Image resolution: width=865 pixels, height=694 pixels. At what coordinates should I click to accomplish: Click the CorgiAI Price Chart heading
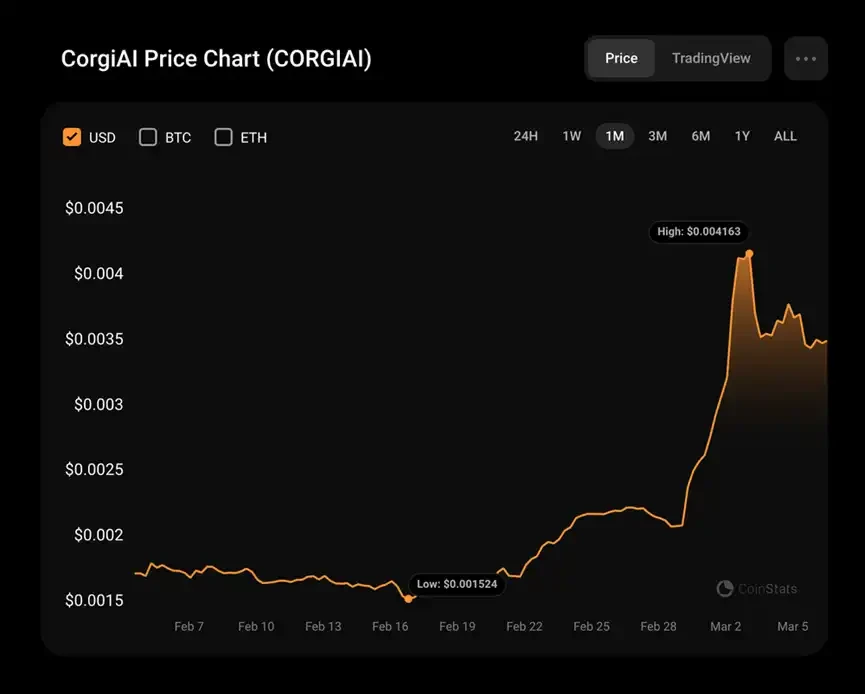[216, 59]
